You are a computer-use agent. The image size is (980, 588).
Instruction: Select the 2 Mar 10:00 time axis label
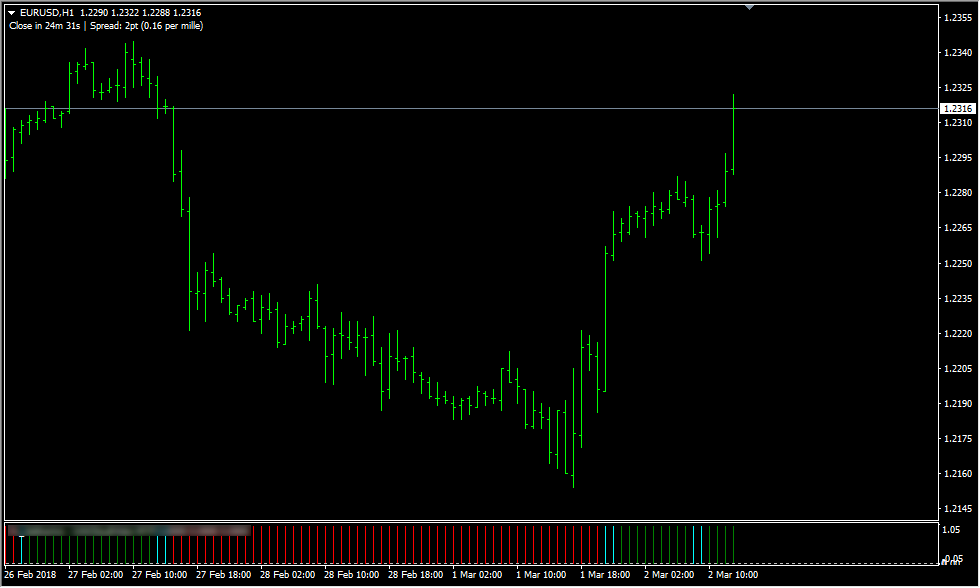tap(734, 575)
